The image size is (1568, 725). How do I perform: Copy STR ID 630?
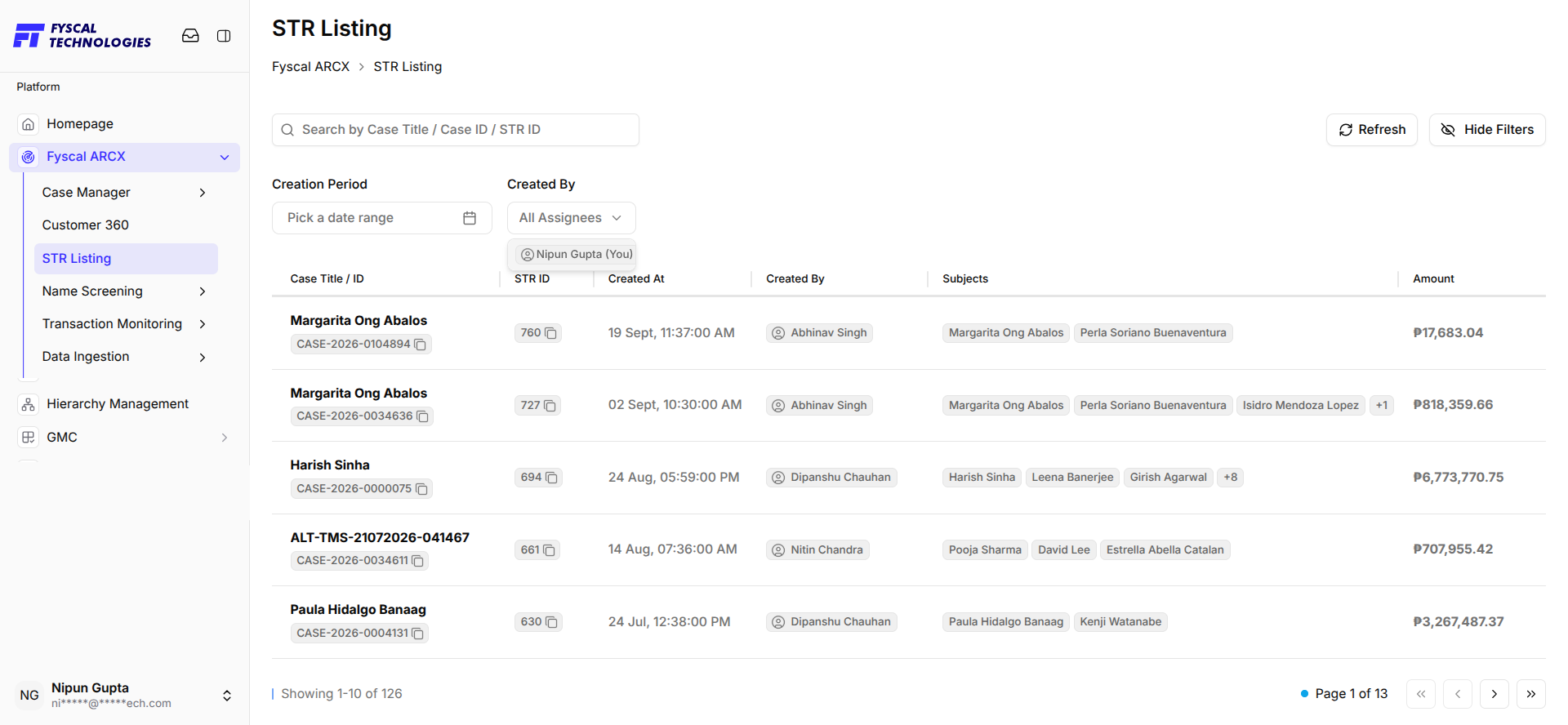552,622
